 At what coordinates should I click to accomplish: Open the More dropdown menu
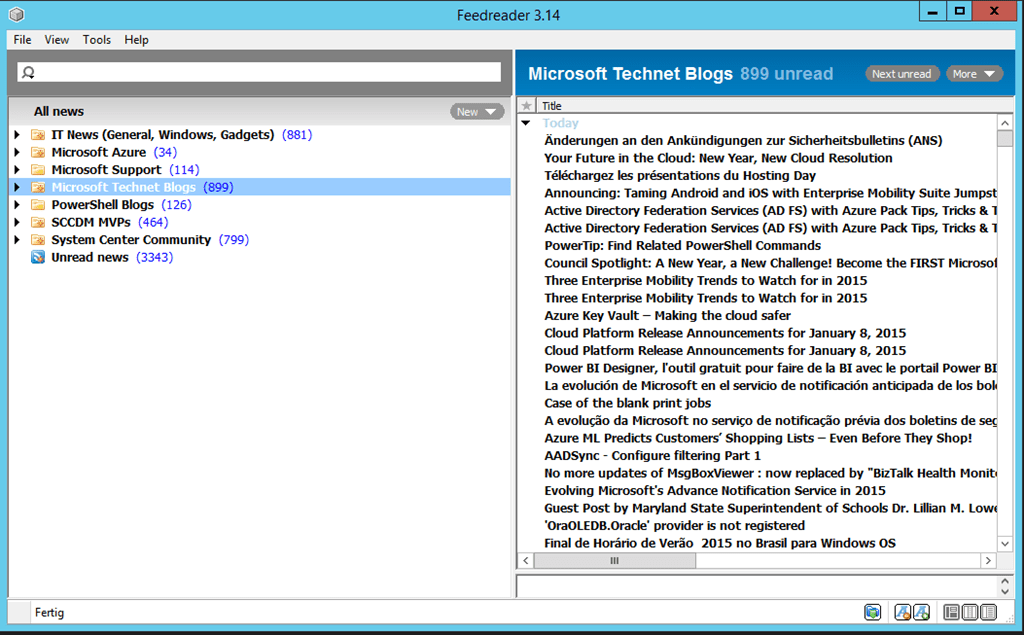974,74
